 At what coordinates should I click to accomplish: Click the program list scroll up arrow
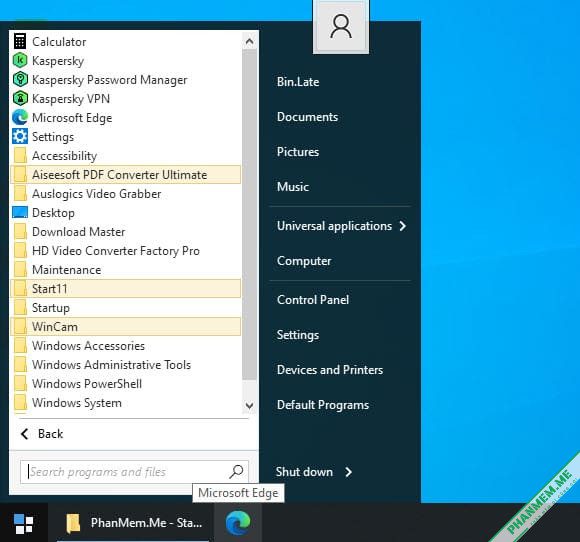click(249, 41)
